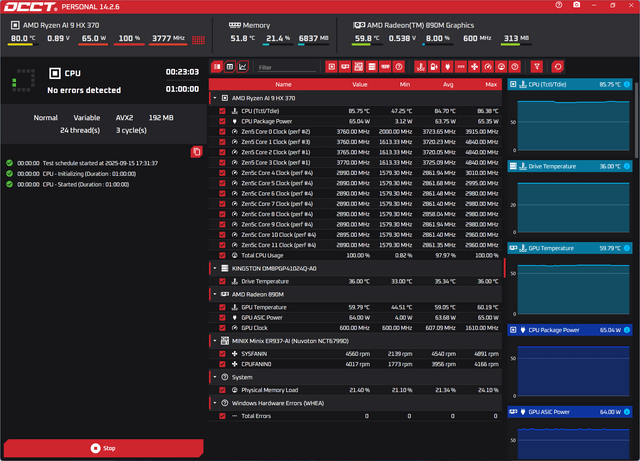Screen dimensions: 640x461
Task: Toggle memory module sensors filter icon
Action: point(385,67)
